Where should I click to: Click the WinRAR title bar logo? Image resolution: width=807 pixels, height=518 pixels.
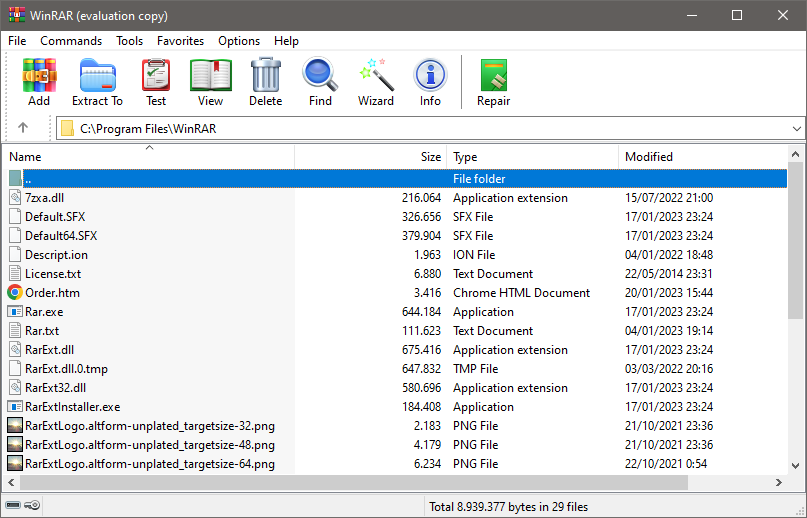17,15
